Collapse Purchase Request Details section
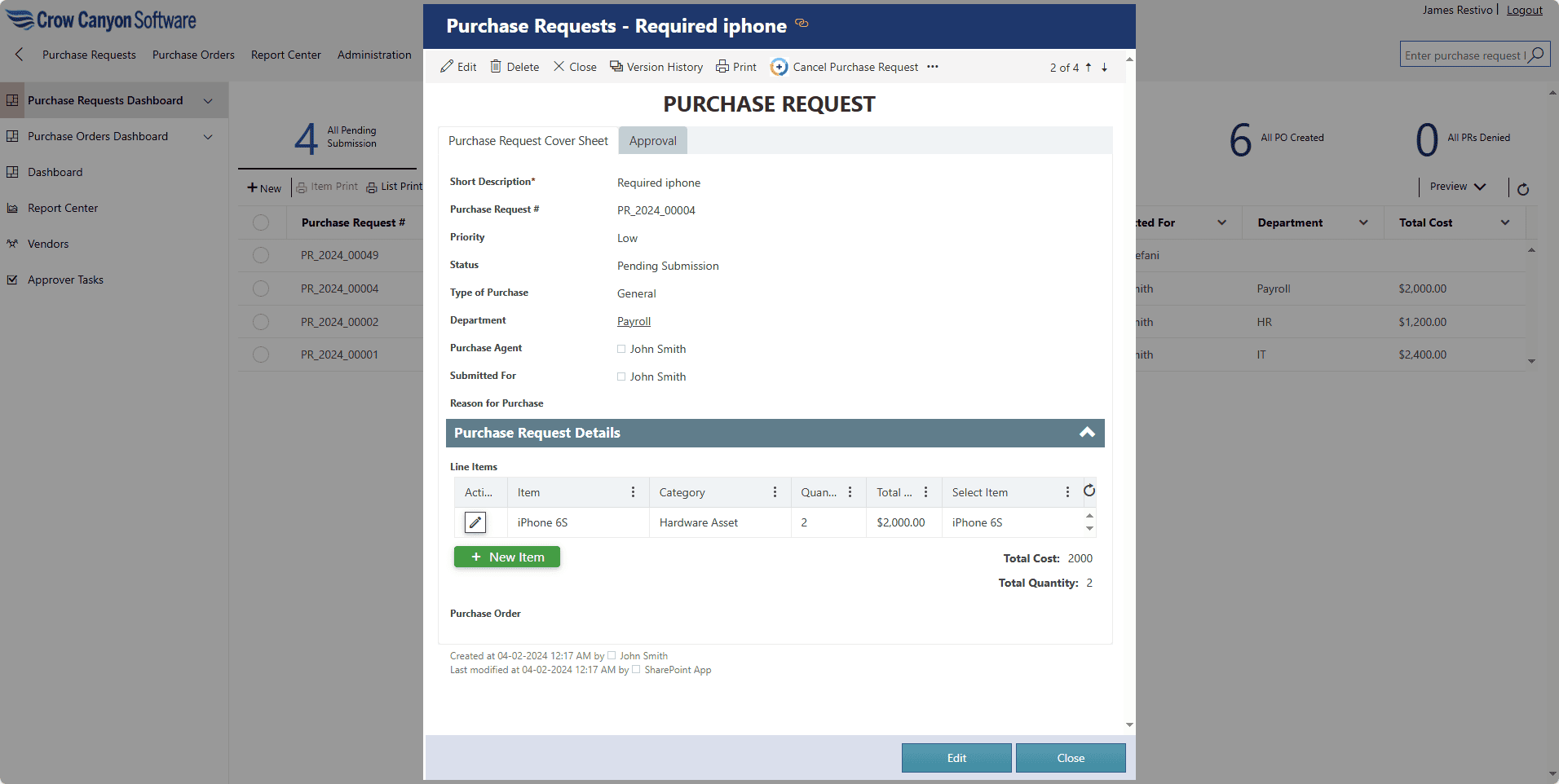The height and width of the screenshot is (784, 1559). [1087, 433]
